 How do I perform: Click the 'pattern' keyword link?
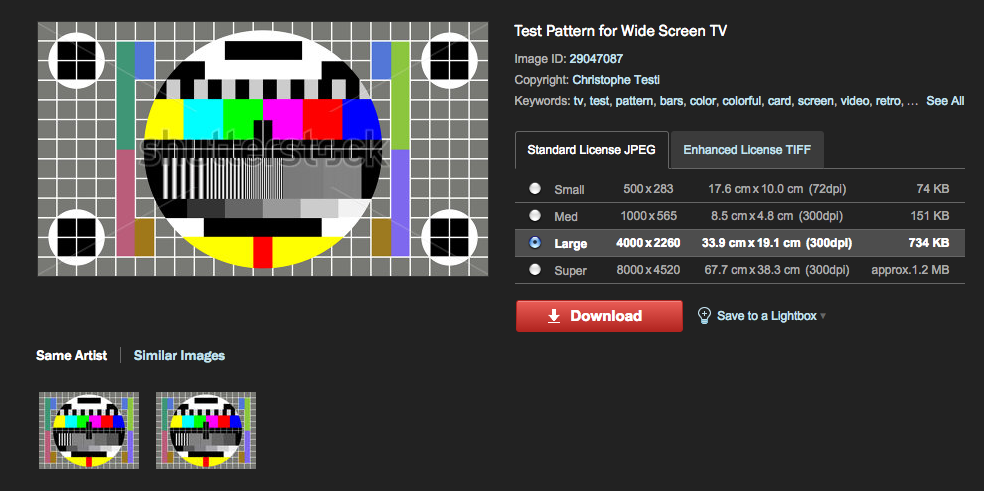(x=634, y=101)
